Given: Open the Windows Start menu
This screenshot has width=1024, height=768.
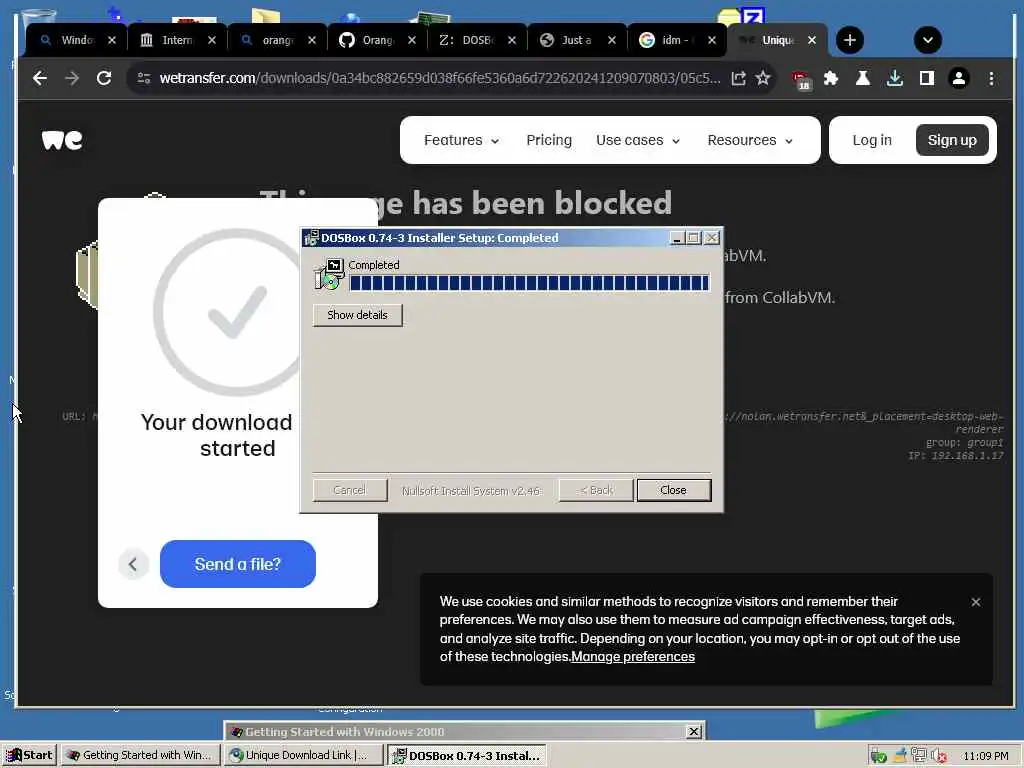Looking at the screenshot, I should point(29,755).
